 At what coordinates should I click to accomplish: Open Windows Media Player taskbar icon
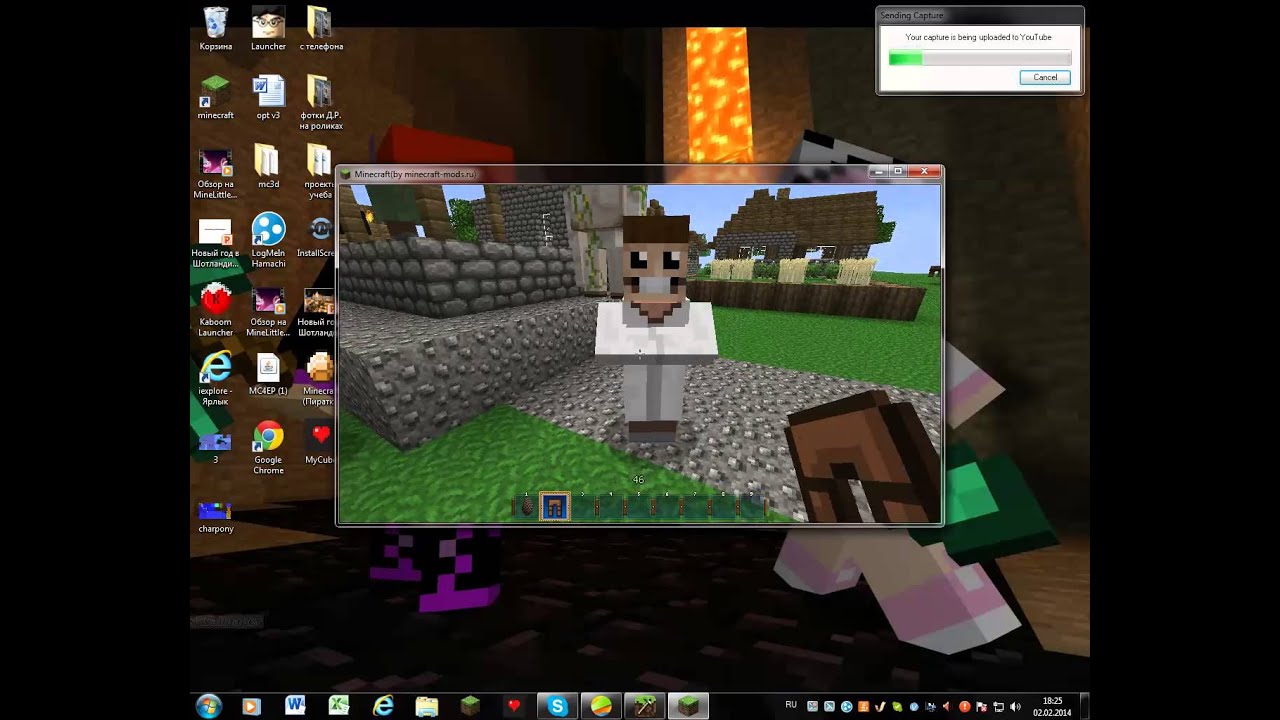[251, 706]
